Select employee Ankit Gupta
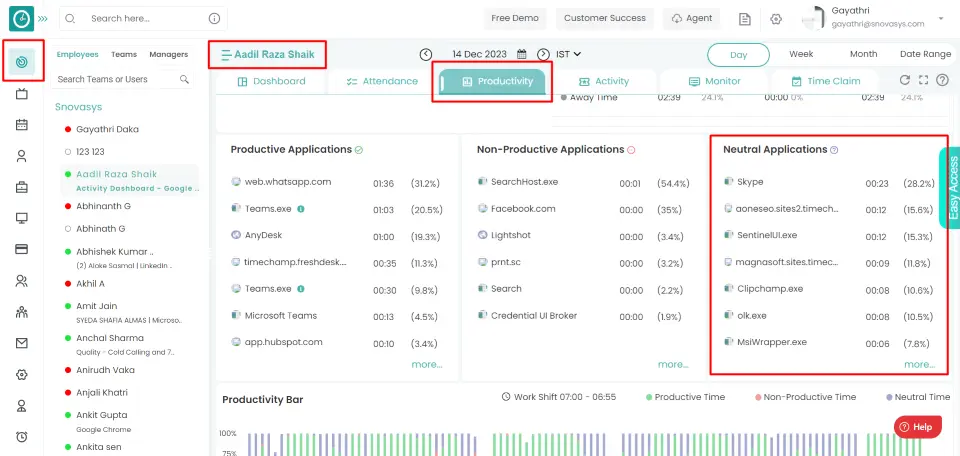The height and width of the screenshot is (456, 960). point(102,415)
